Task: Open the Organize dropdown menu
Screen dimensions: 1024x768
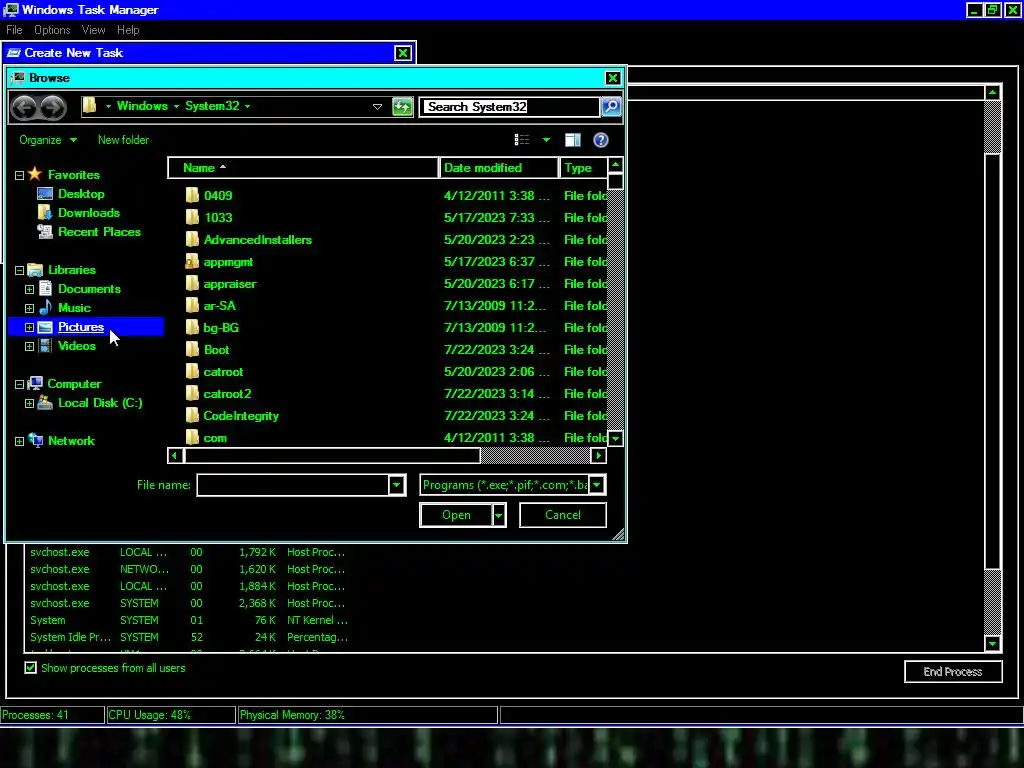Action: [48, 140]
